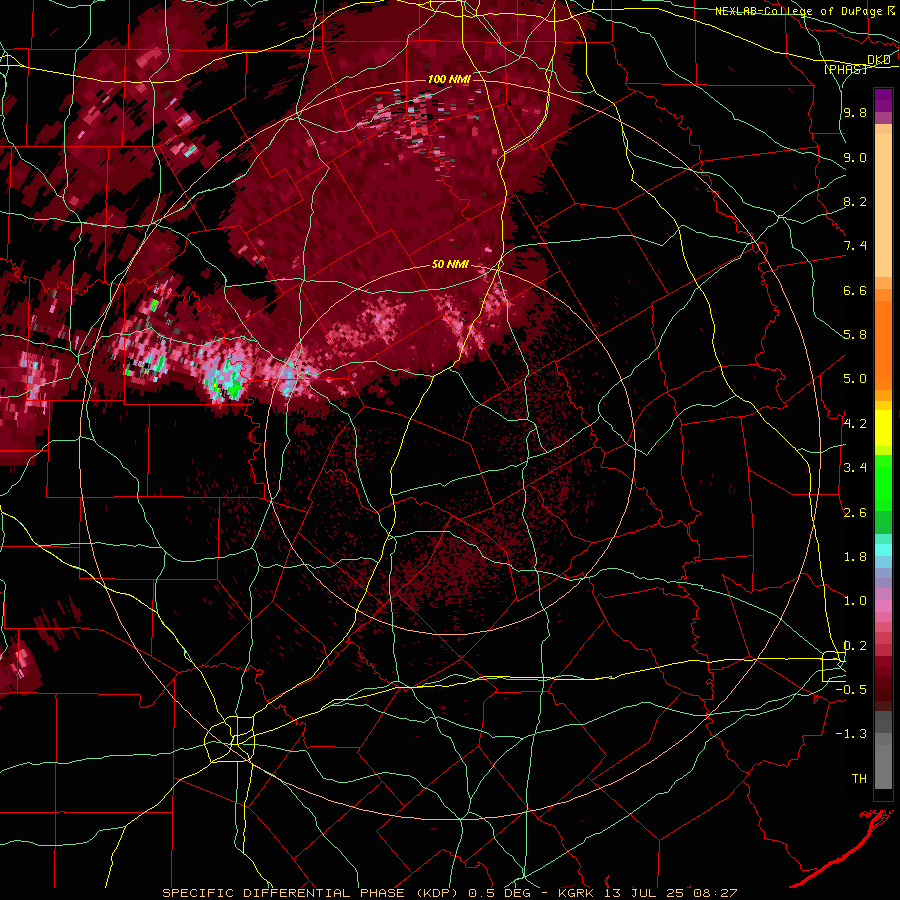Click the 1.8 scale value
This screenshot has height=900, width=900.
(x=855, y=557)
